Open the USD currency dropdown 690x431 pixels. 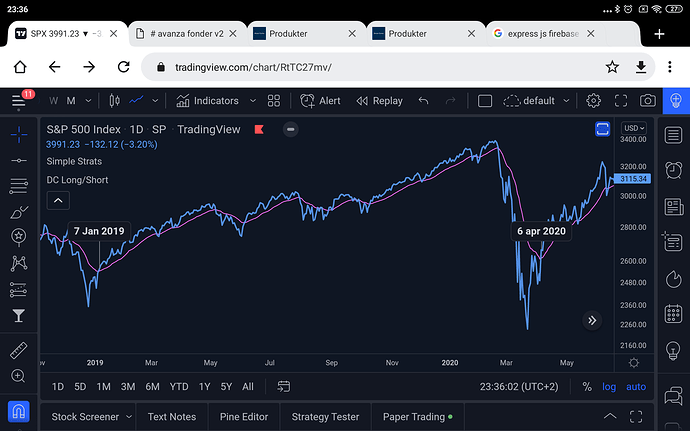[x=634, y=128]
